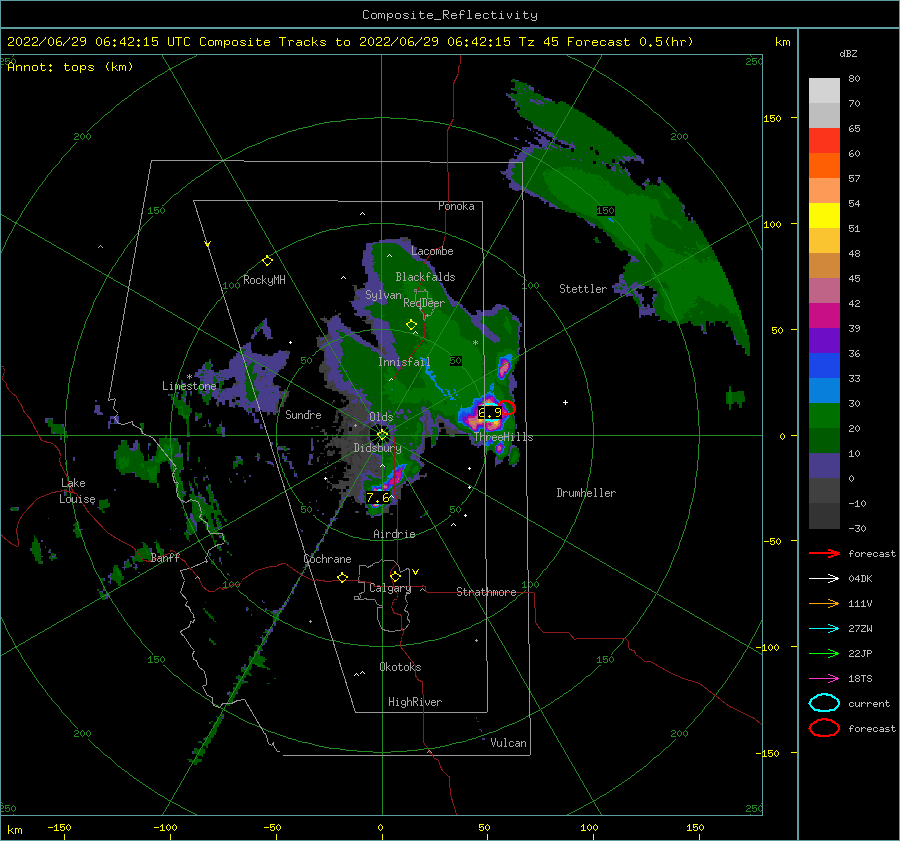Click the 150 range ring label near Stettler
Screen dimensions: 900x841
click(x=606, y=210)
